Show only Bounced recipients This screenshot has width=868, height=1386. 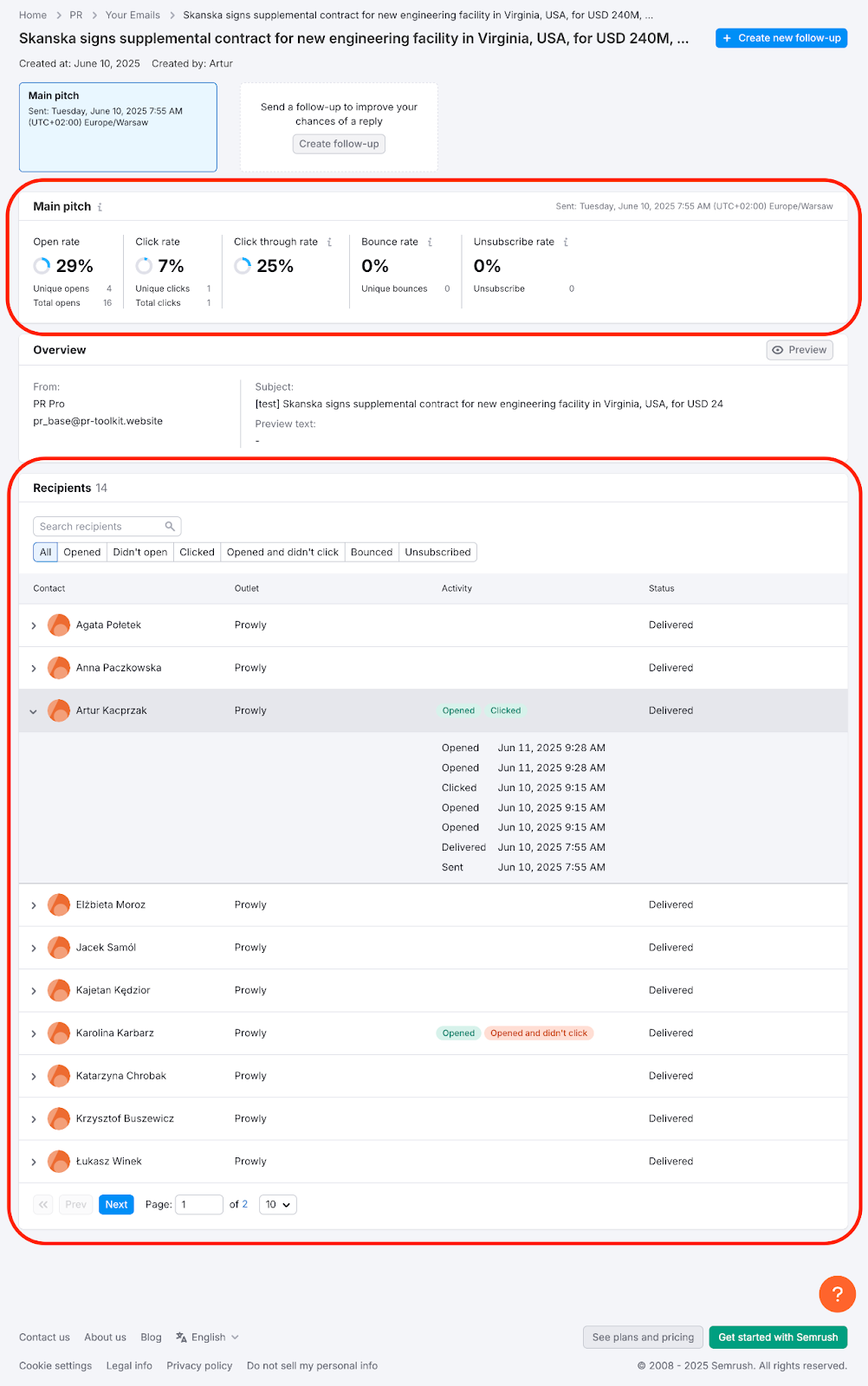point(371,553)
